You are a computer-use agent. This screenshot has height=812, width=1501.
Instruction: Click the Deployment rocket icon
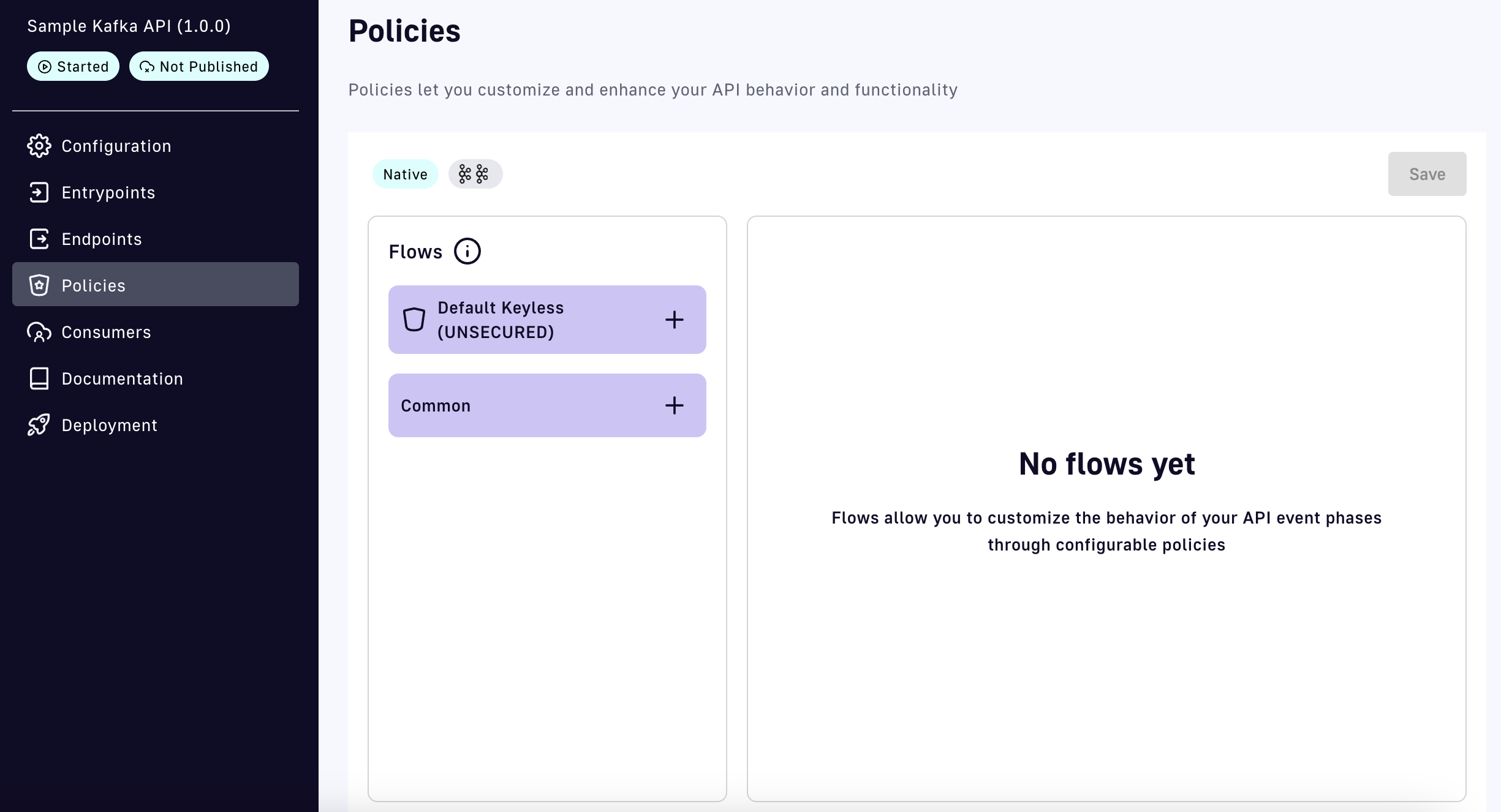pos(39,425)
